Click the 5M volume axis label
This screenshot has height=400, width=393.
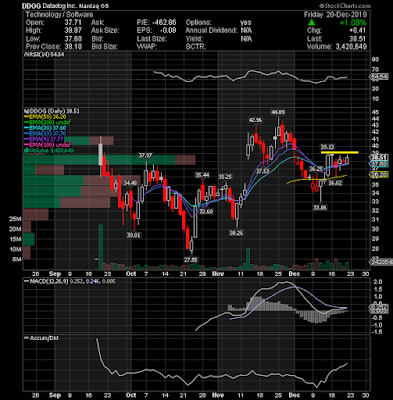(17, 259)
